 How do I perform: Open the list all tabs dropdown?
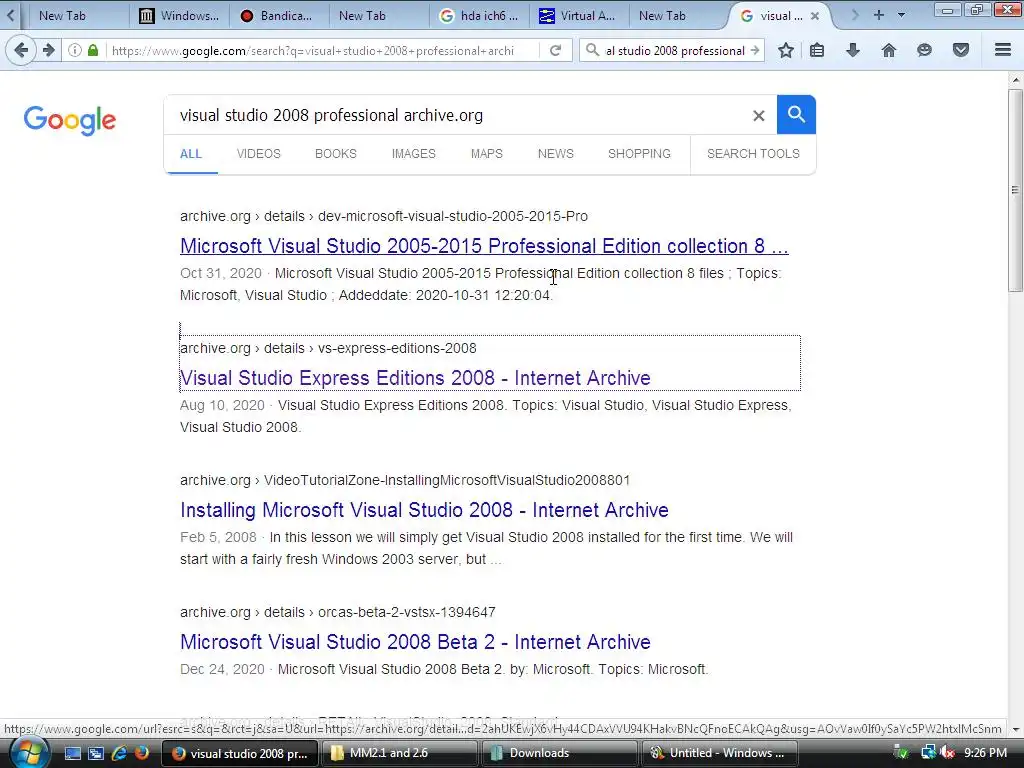tap(901, 15)
